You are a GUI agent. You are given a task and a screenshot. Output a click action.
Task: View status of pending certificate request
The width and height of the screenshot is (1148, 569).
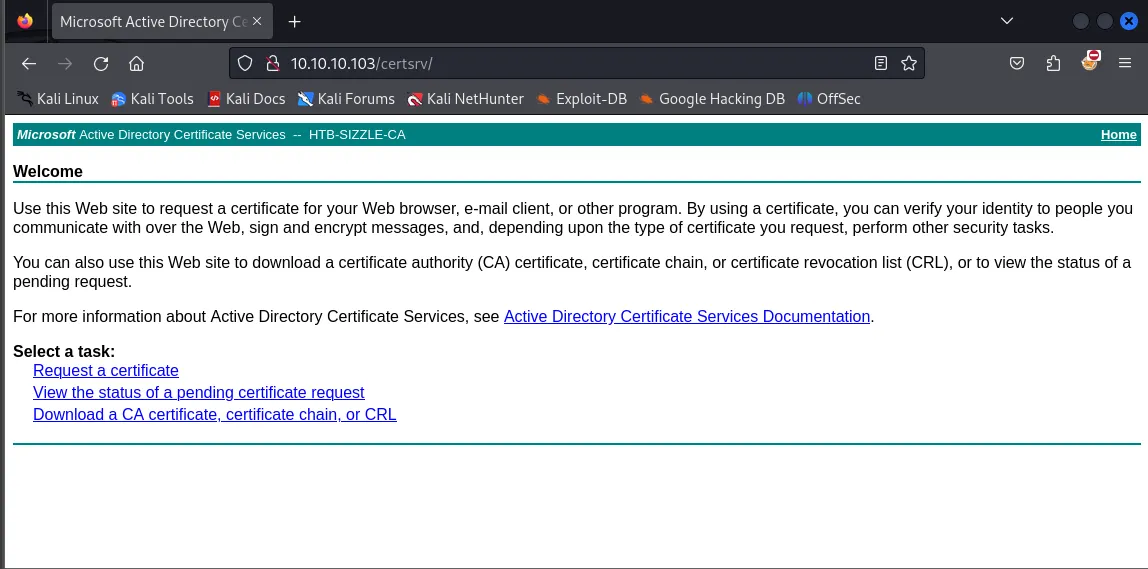pos(199,393)
